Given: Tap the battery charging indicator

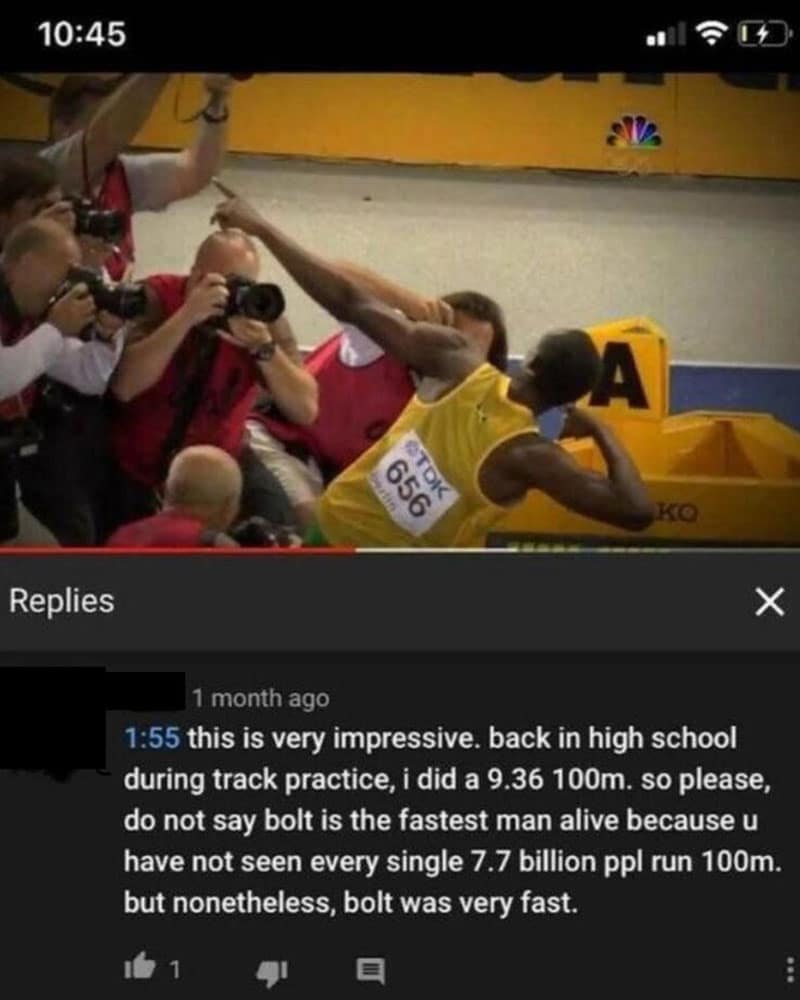Looking at the screenshot, I should pos(761,34).
